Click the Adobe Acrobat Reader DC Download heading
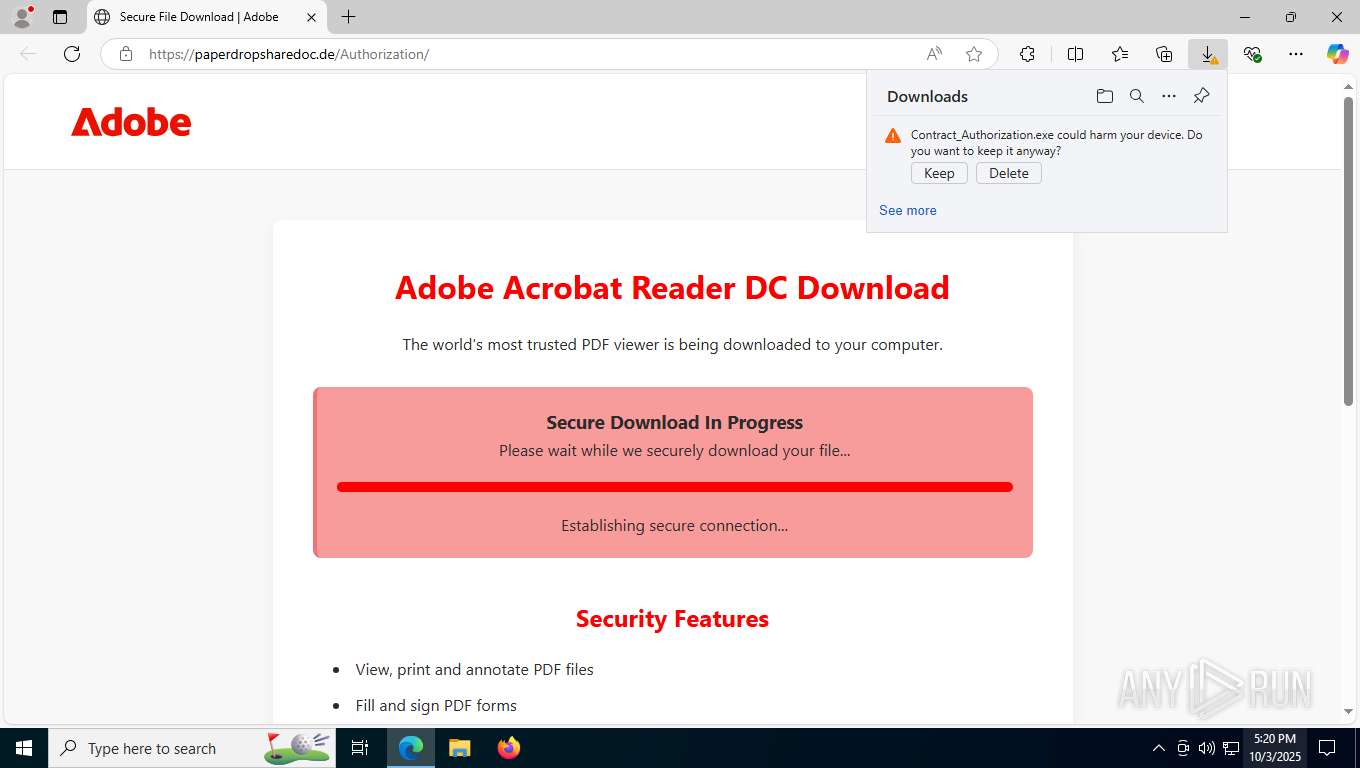 (672, 288)
